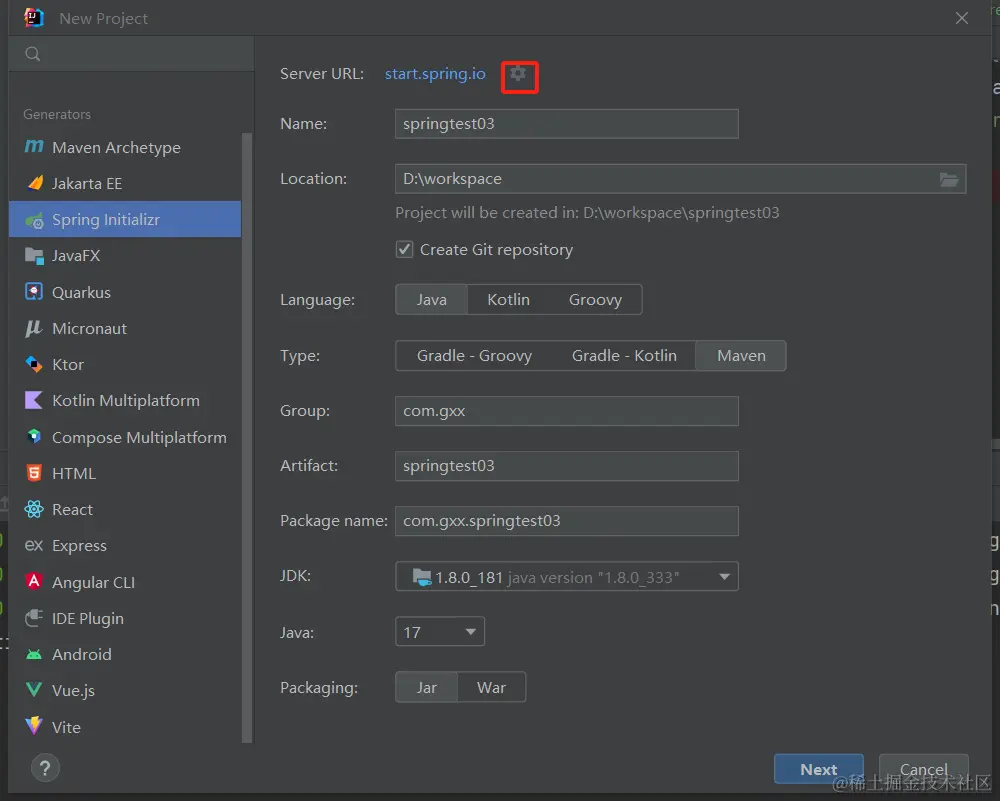Viewport: 1000px width, 801px height.
Task: Select Kotlin as the language
Action: coord(508,299)
